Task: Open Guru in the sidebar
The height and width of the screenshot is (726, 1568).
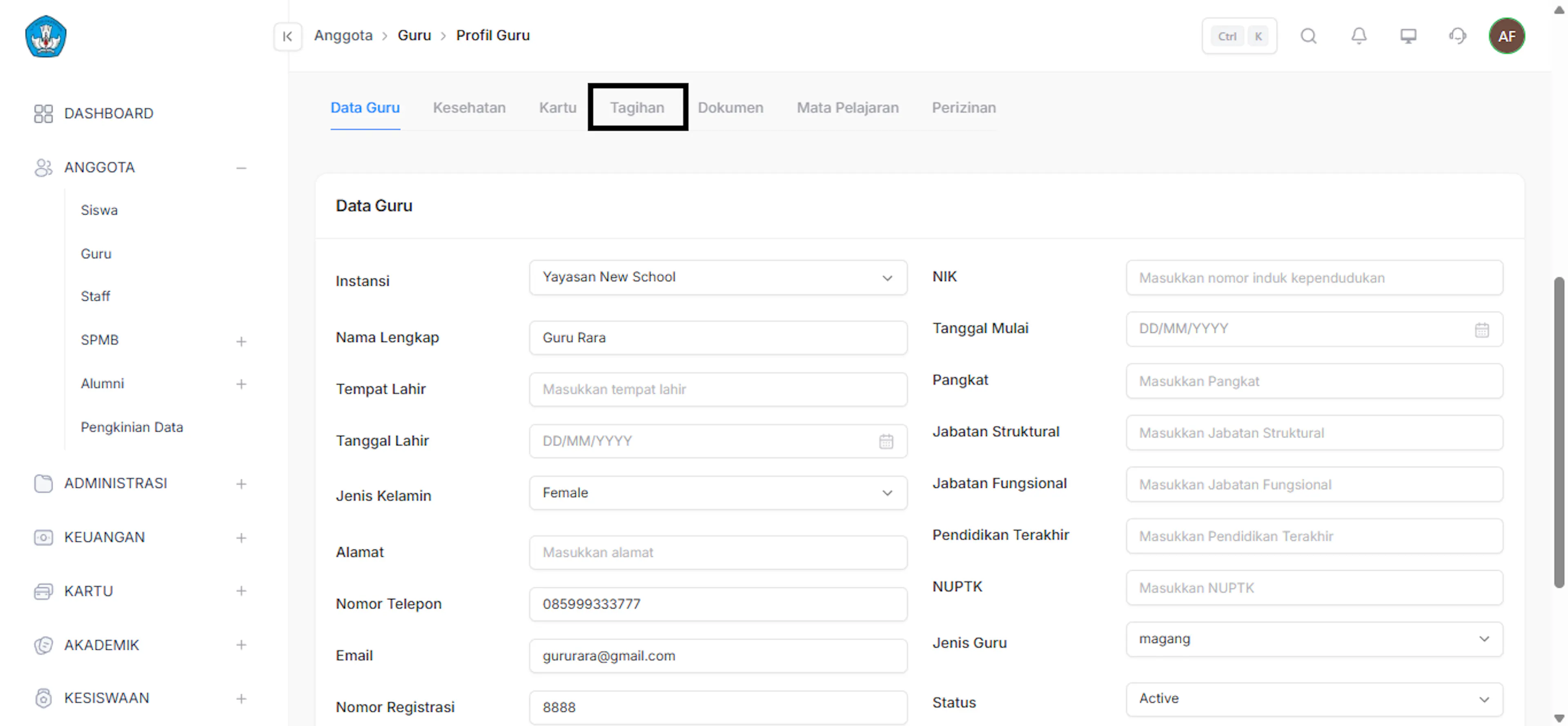Action: (96, 253)
